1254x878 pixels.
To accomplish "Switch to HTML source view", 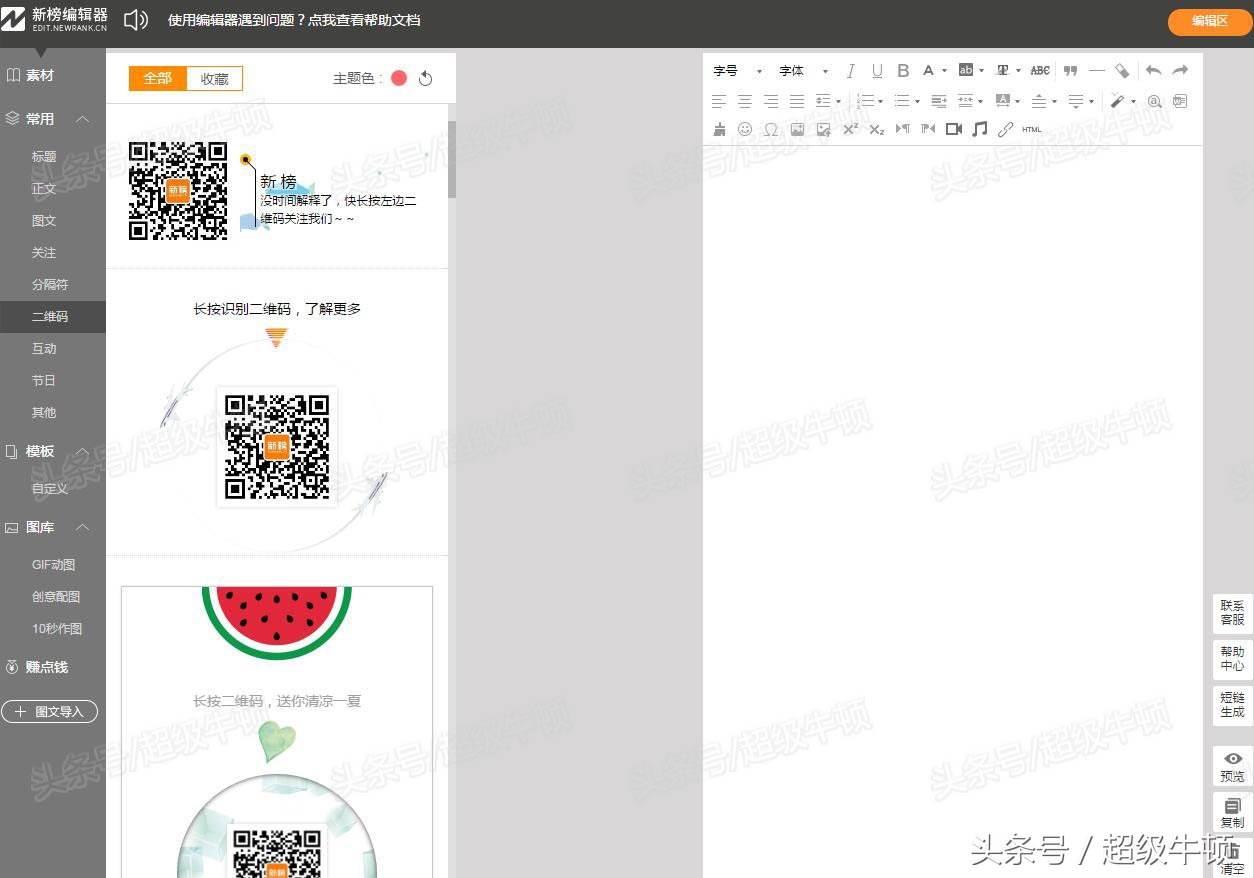I will [x=1031, y=128].
